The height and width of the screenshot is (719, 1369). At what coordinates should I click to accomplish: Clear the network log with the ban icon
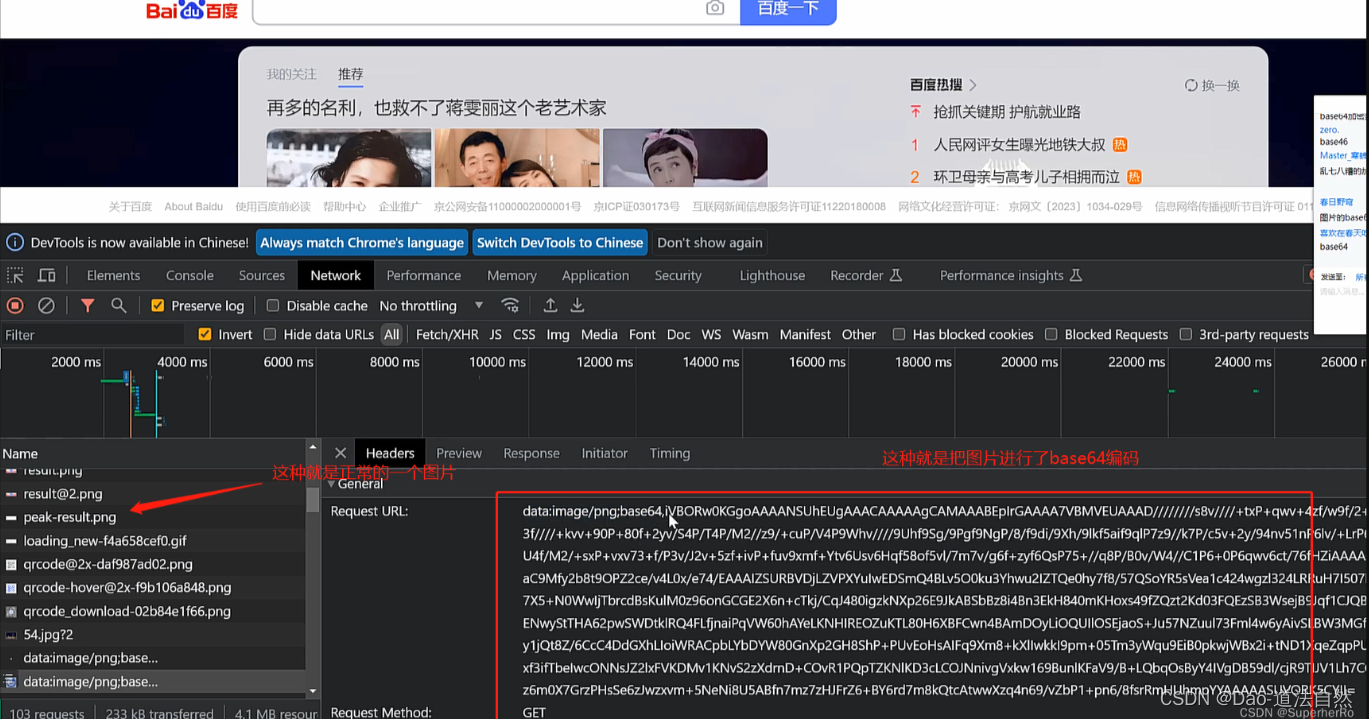[45, 305]
